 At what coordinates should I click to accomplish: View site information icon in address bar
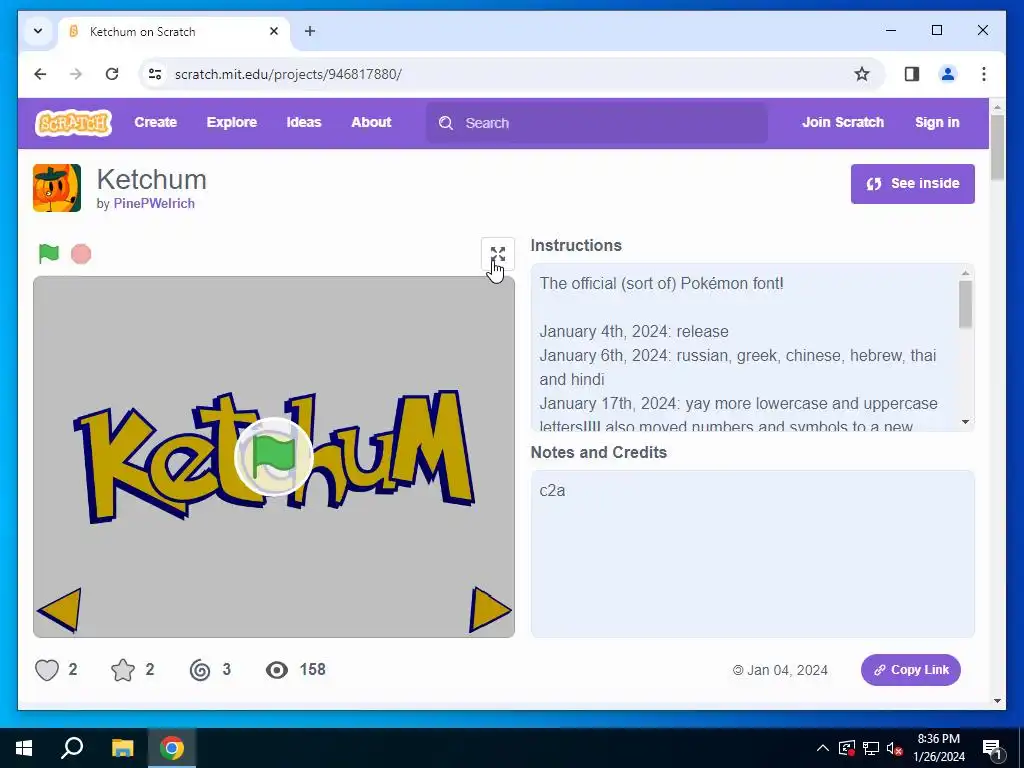click(x=155, y=74)
